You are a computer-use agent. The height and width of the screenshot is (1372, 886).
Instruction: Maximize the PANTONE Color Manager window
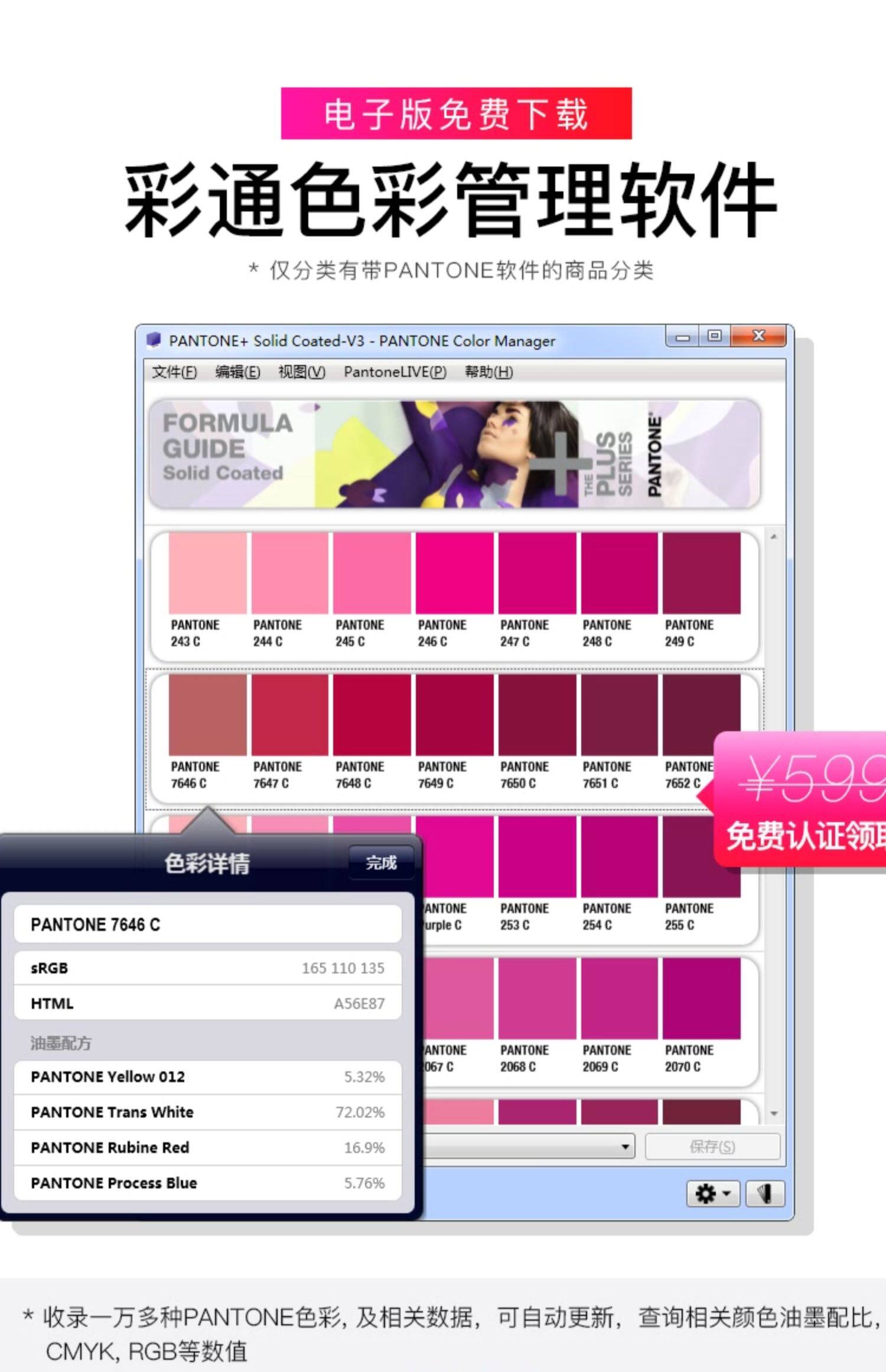click(715, 336)
